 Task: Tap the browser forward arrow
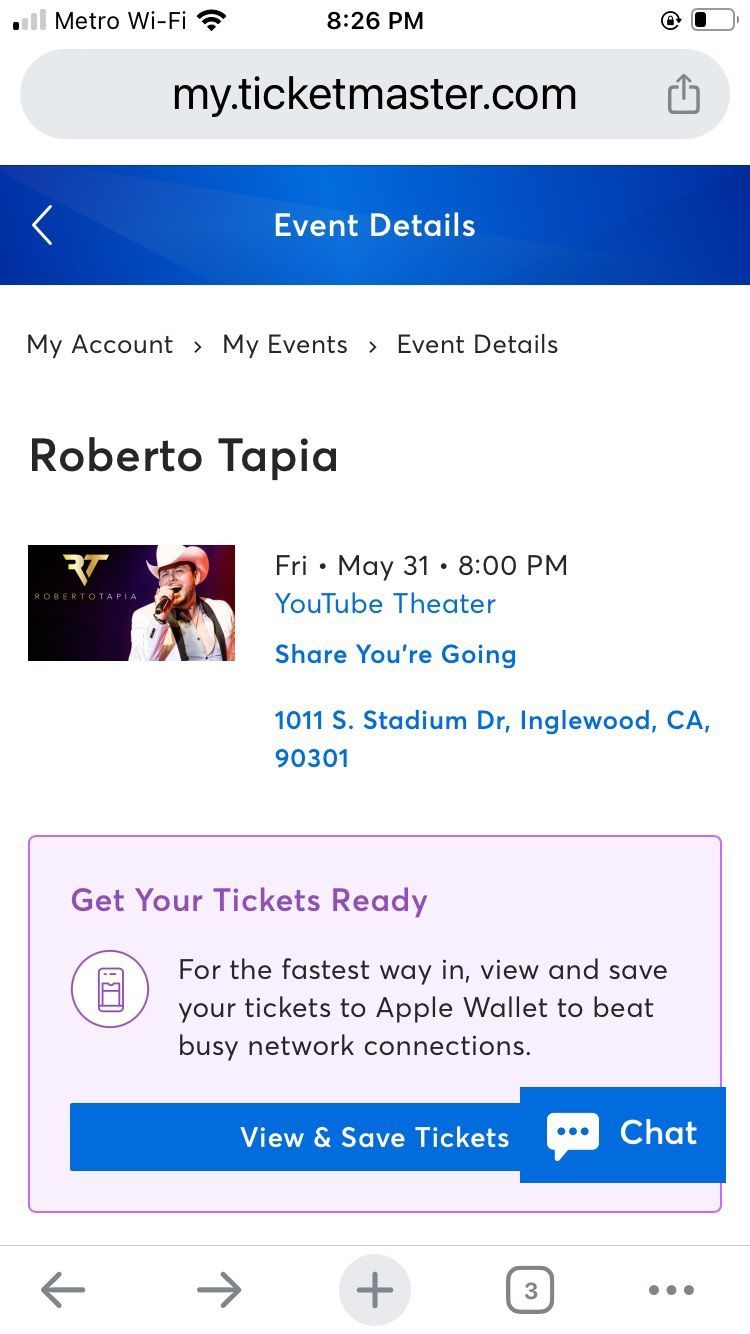pyautogui.click(x=219, y=1290)
